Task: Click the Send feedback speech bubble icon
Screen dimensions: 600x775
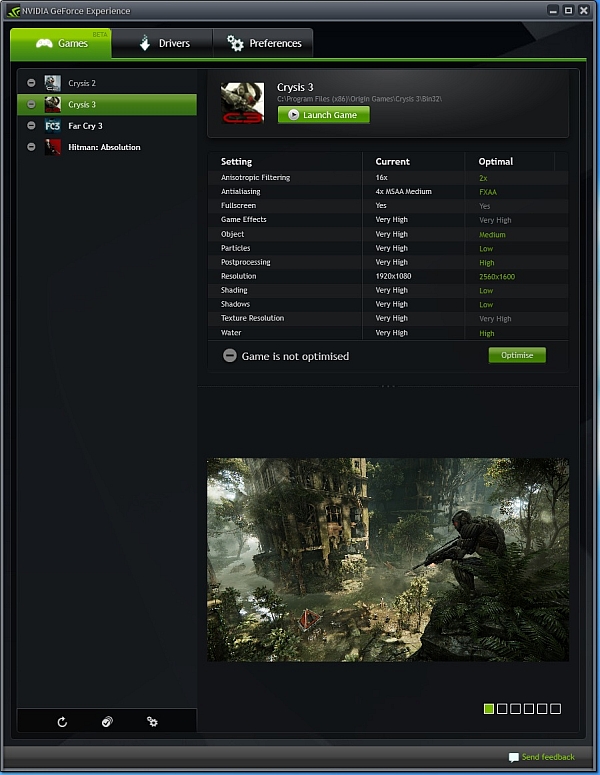Action: (x=513, y=758)
